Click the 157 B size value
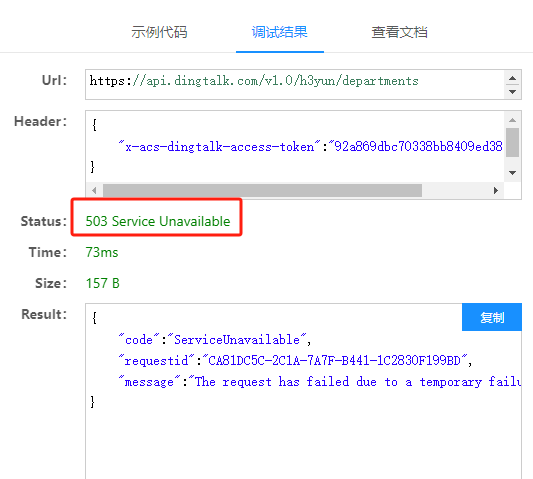The height and width of the screenshot is (479, 533). click(102, 284)
